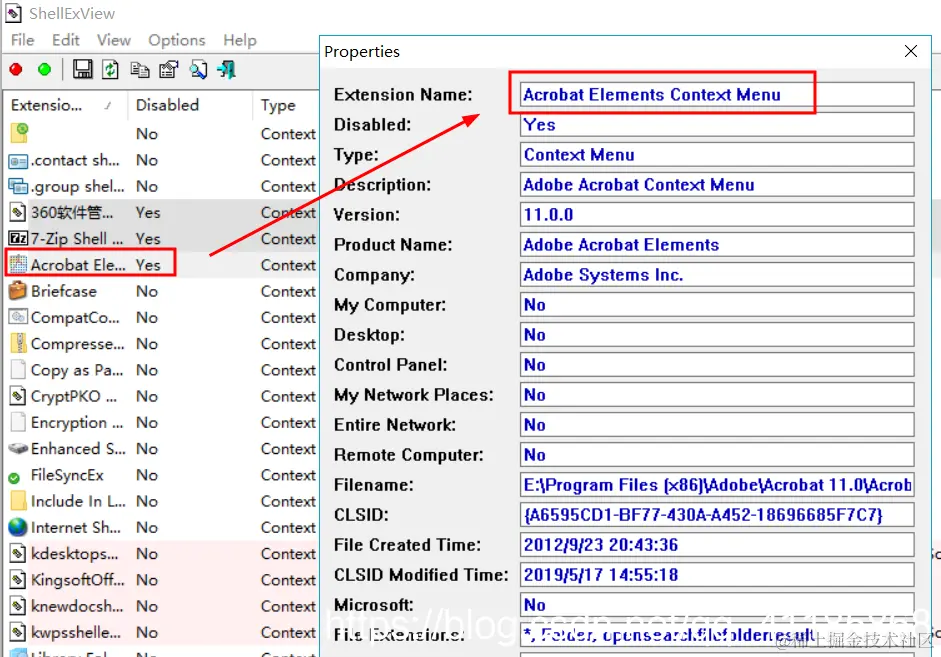The height and width of the screenshot is (657, 941).
Task: Click the Exit toolbar icon
Action: click(227, 70)
